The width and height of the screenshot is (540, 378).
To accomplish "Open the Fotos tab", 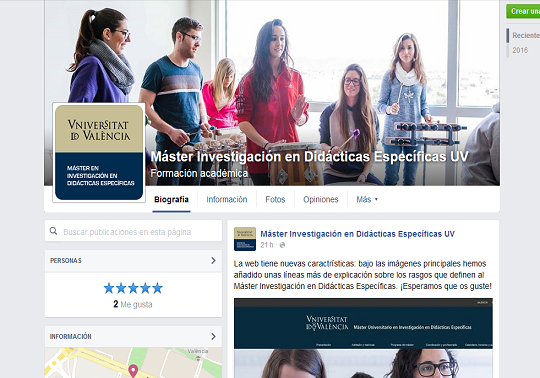I will [x=275, y=200].
